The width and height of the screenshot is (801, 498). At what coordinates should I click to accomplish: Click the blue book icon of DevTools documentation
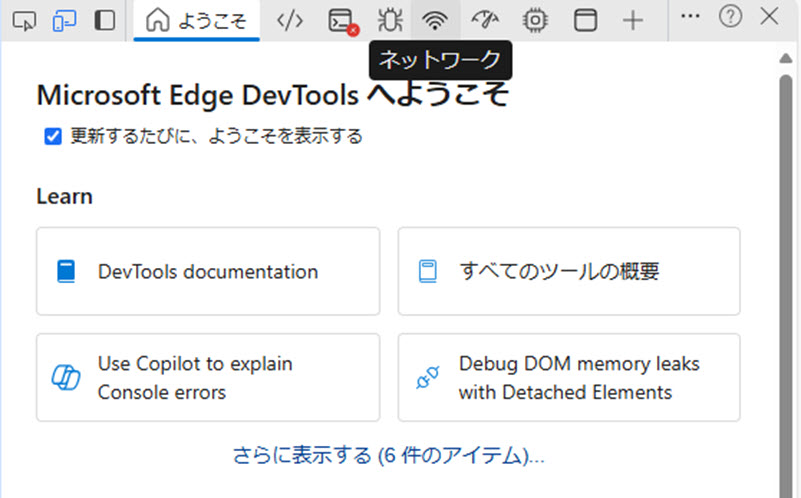[x=66, y=272]
